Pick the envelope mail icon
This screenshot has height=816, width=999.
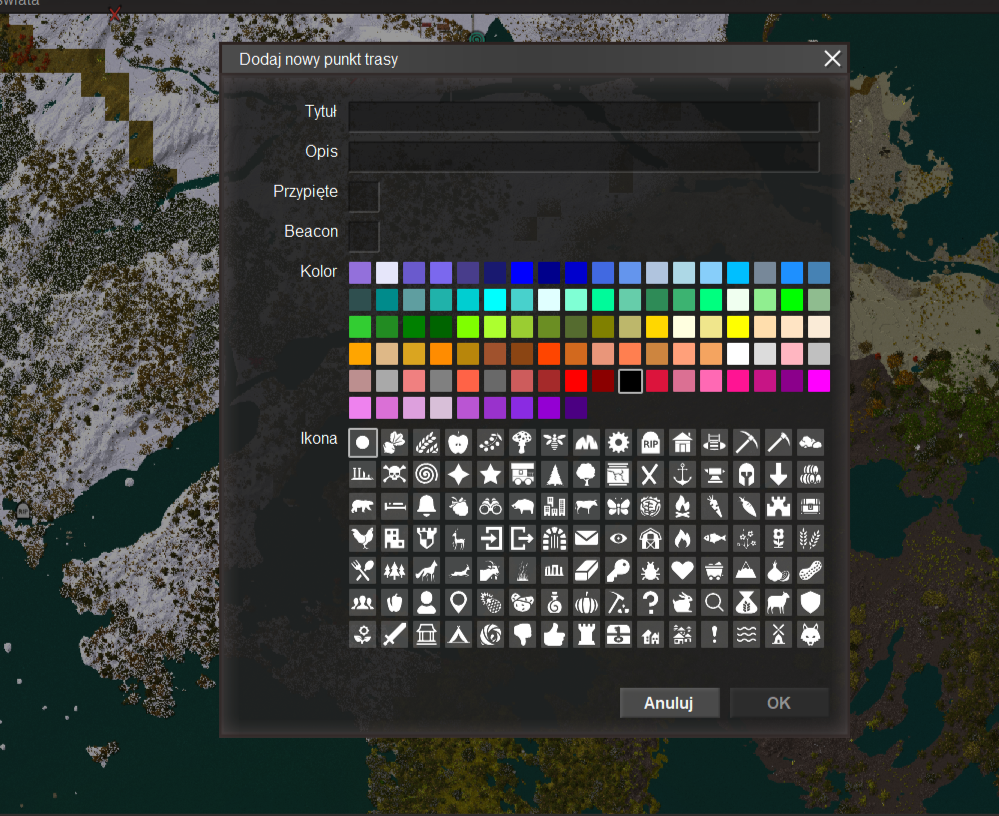coord(586,537)
